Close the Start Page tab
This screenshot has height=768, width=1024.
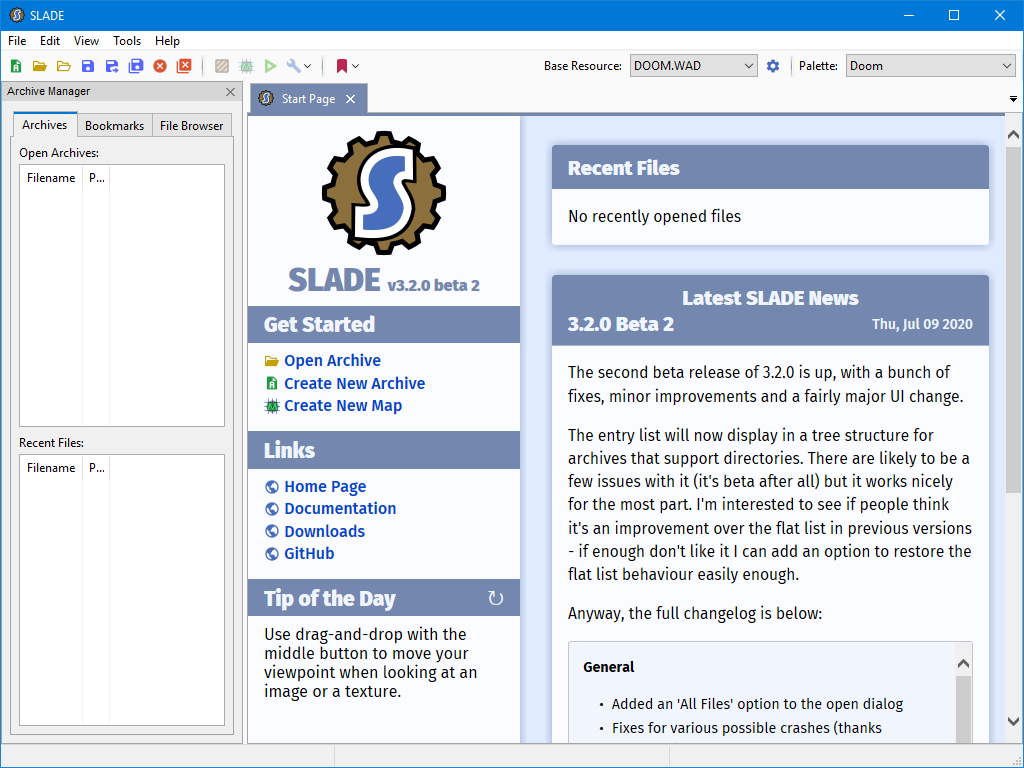(x=351, y=99)
